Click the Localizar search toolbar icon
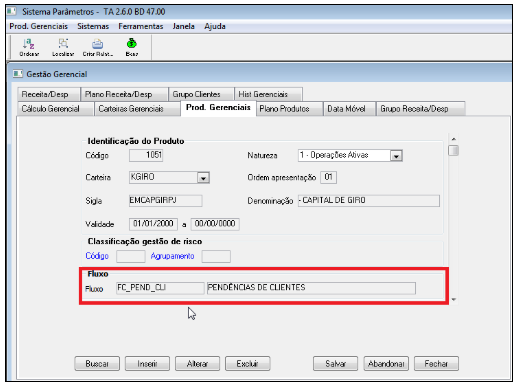 63,47
